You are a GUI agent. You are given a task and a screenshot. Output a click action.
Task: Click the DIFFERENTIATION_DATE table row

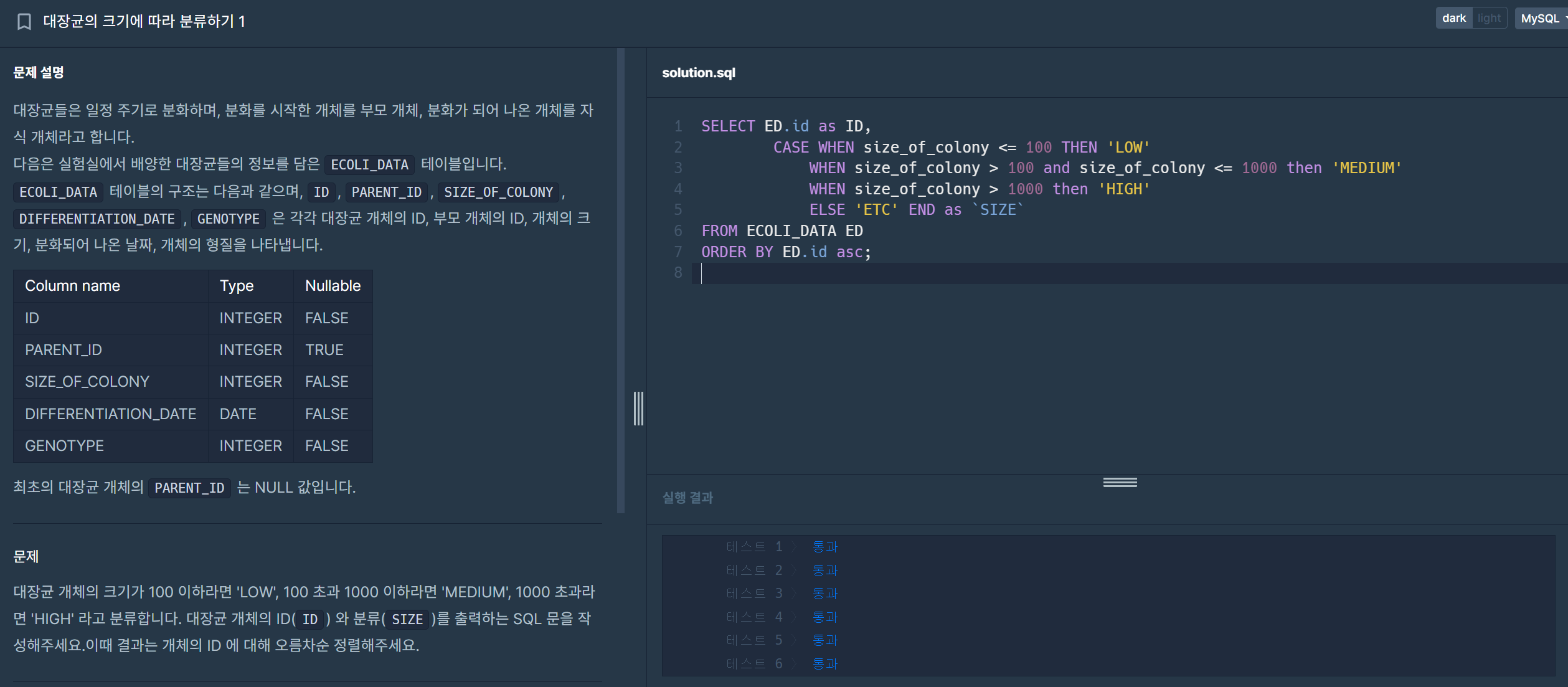110,414
